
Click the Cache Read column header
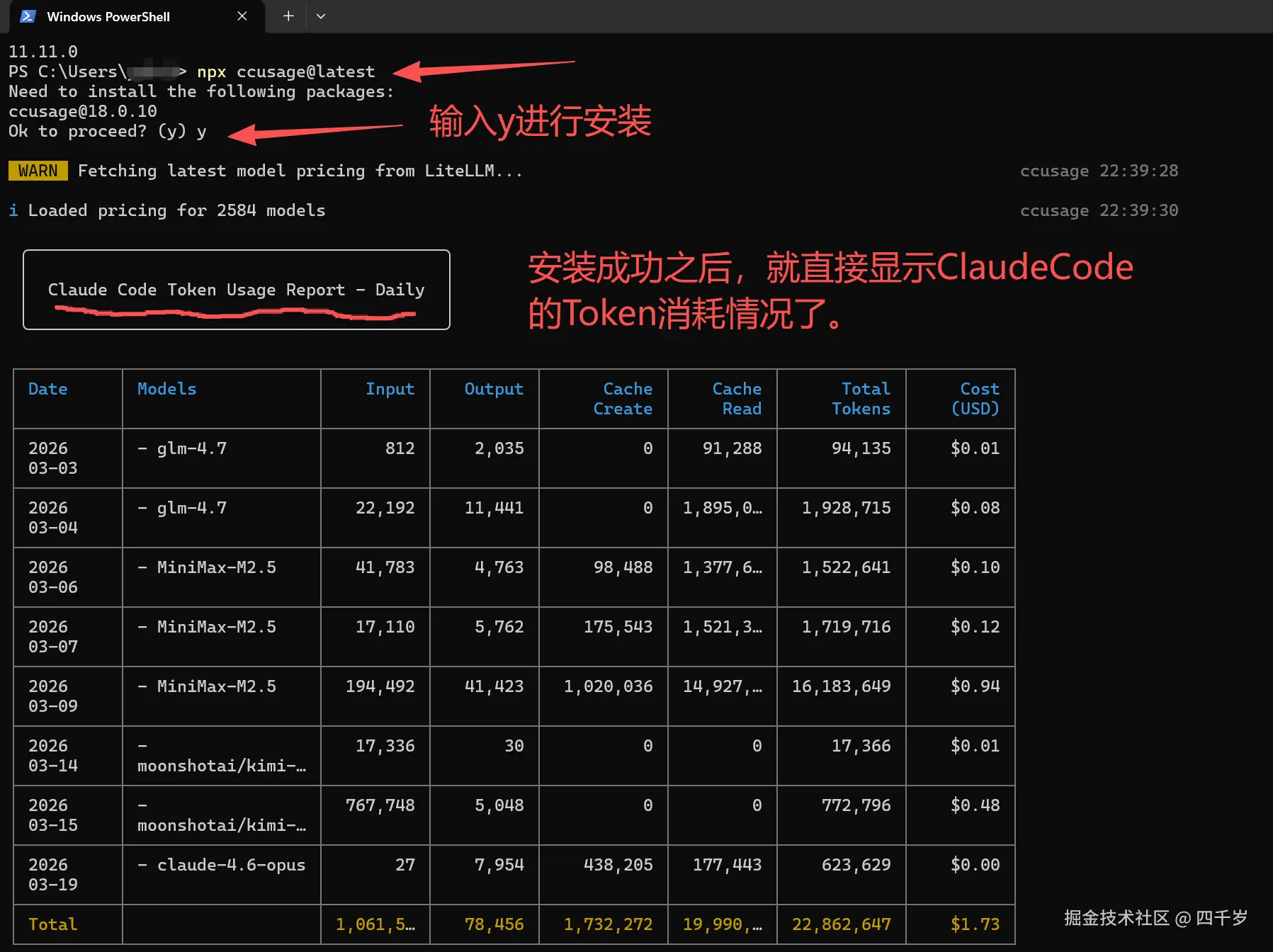click(737, 399)
